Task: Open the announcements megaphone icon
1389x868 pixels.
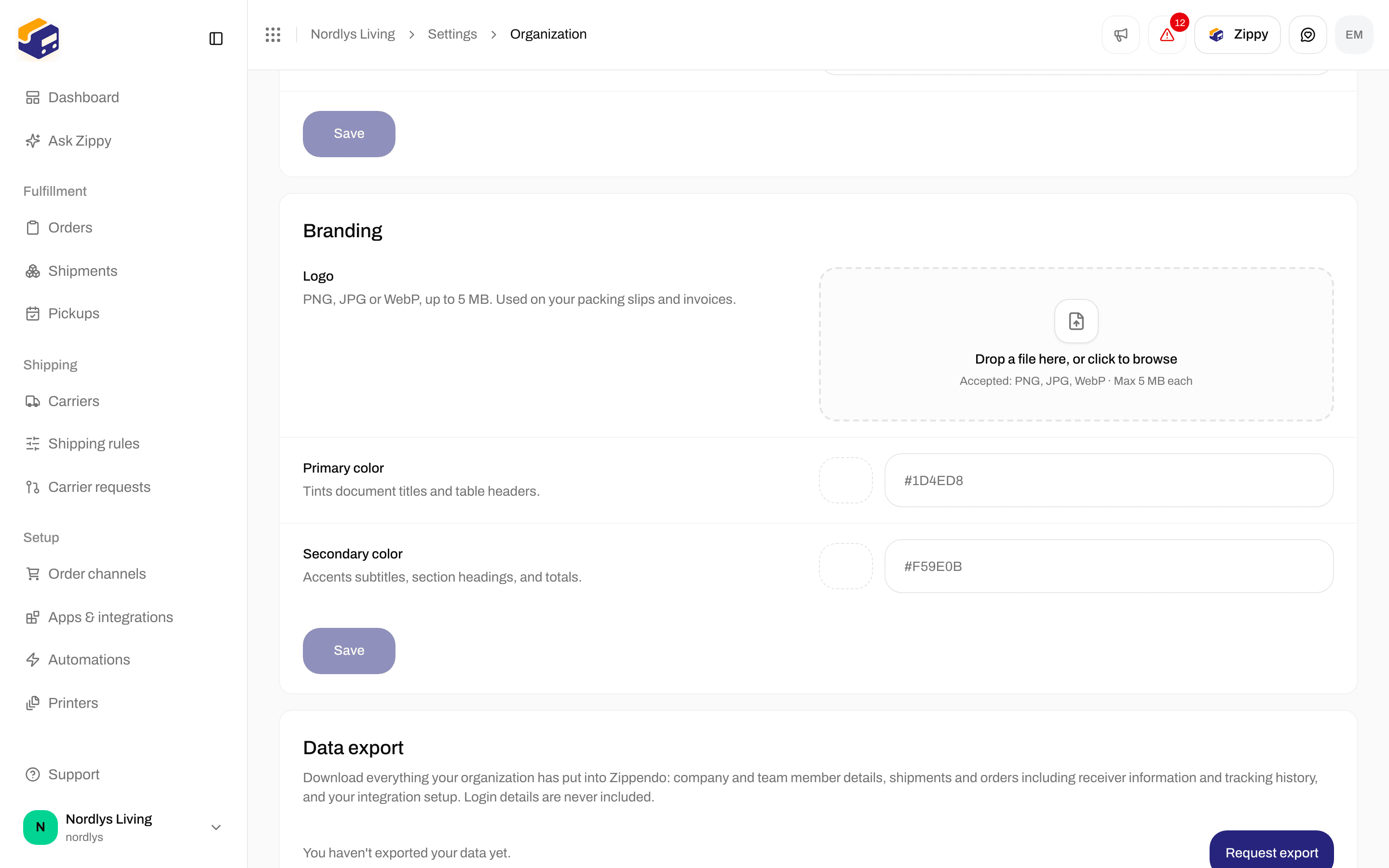Action: 1120,34
